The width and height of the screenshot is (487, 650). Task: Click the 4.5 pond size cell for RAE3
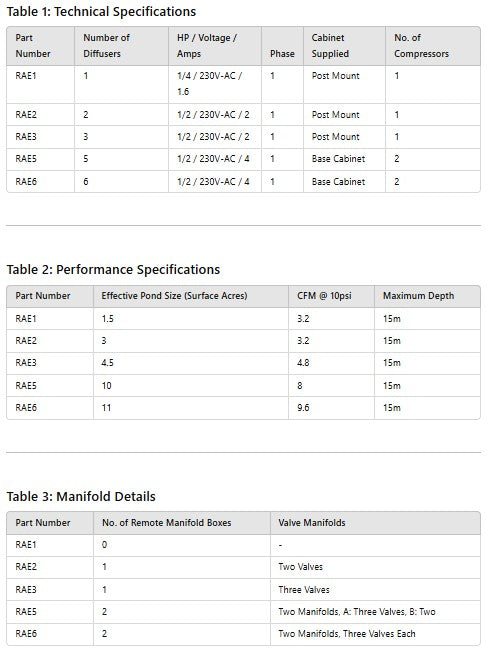pyautogui.click(x=107, y=363)
